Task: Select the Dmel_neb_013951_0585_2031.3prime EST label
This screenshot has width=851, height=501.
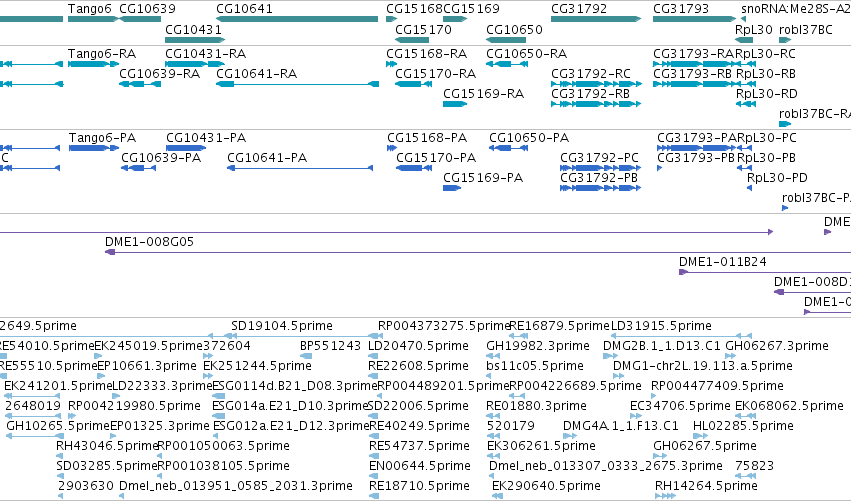Action: click(x=236, y=486)
